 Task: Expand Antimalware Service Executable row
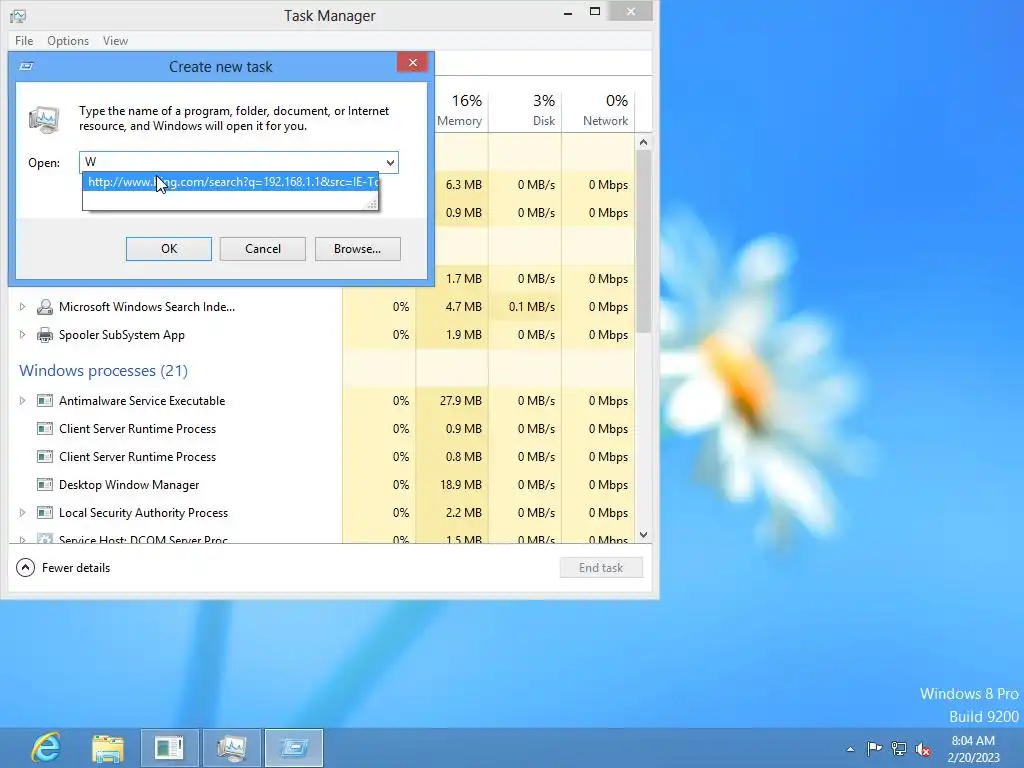22,400
